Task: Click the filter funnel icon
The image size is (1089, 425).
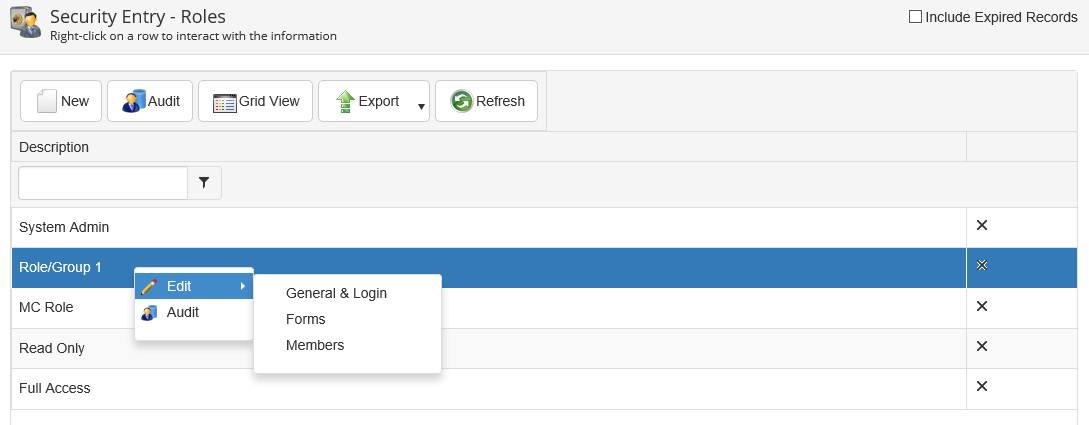Action: pyautogui.click(x=204, y=183)
